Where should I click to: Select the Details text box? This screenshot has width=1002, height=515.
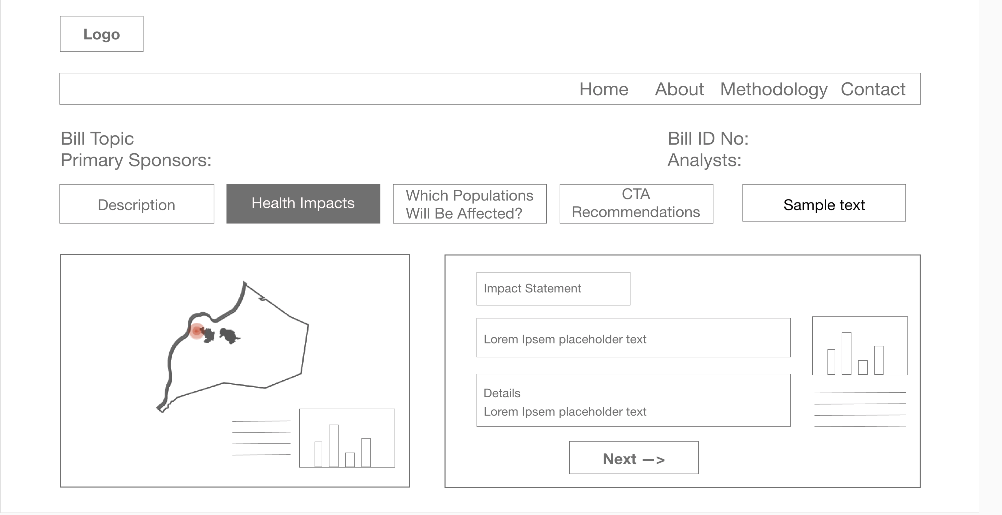[x=632, y=401]
